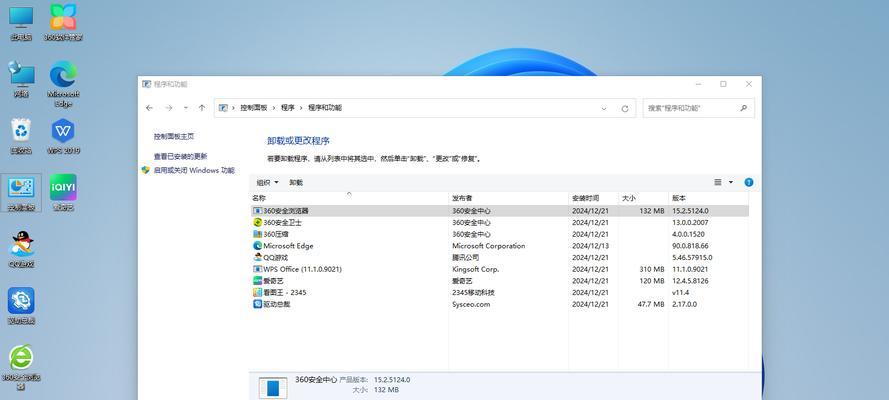
Task: Click version 90.0.818.66 cell
Action: (x=691, y=246)
